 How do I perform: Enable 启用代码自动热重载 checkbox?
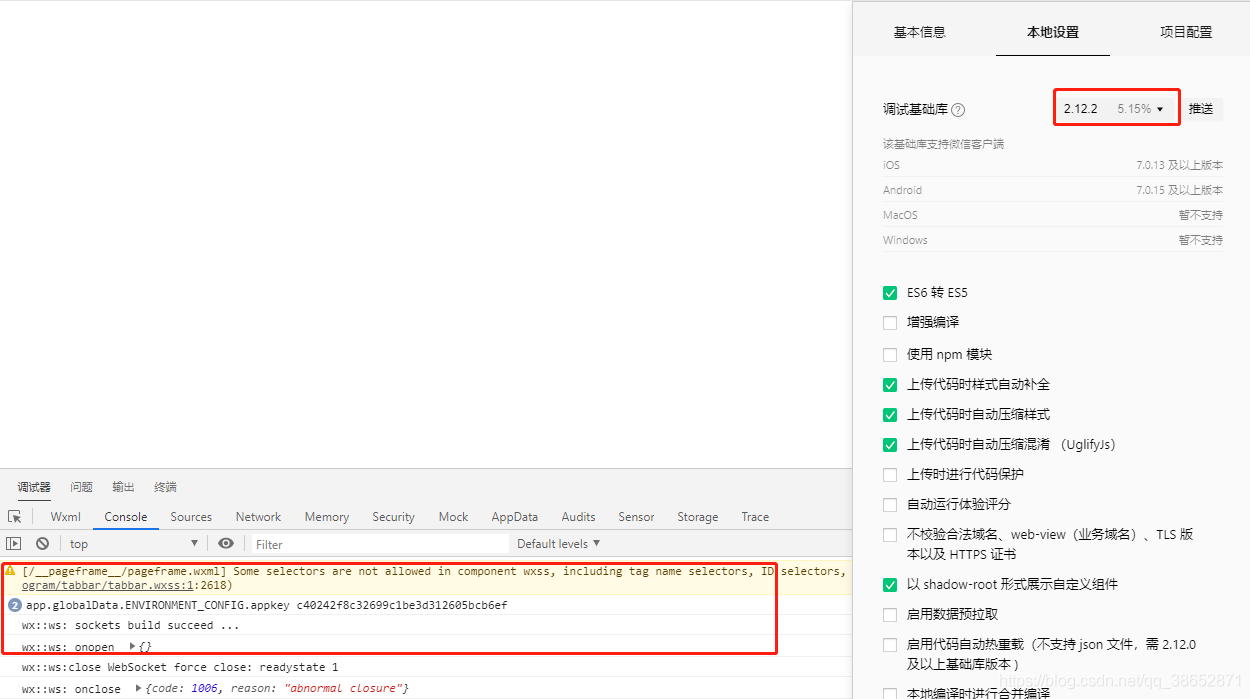(890, 645)
